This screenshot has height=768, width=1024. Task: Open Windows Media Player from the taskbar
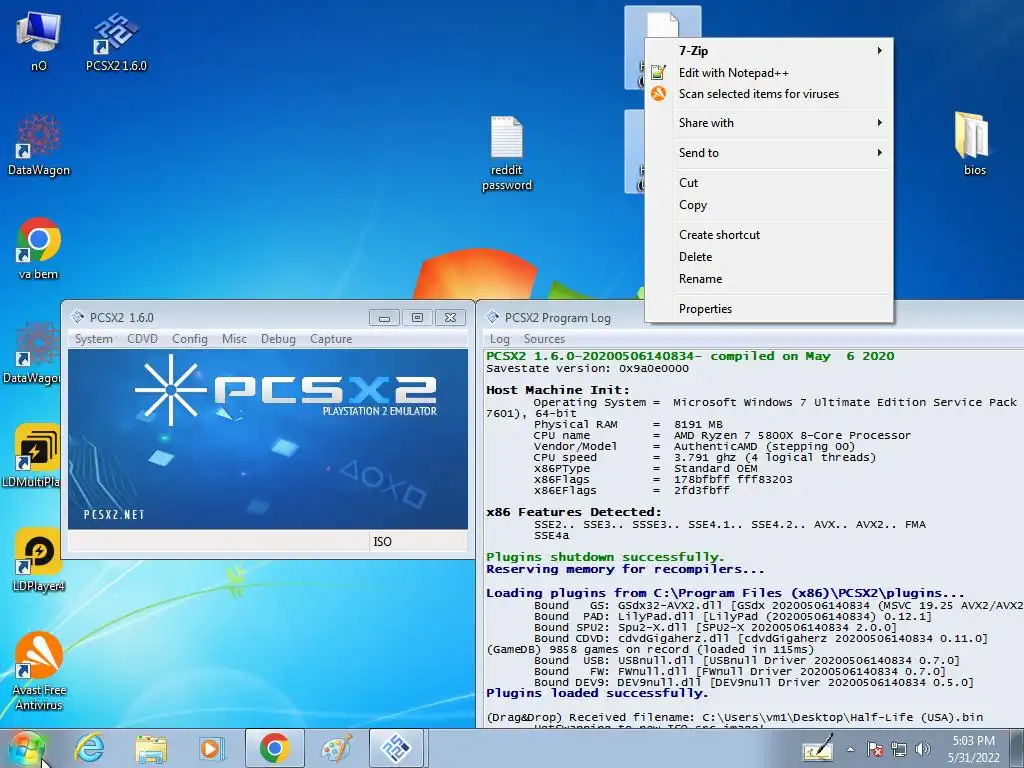tap(212, 748)
